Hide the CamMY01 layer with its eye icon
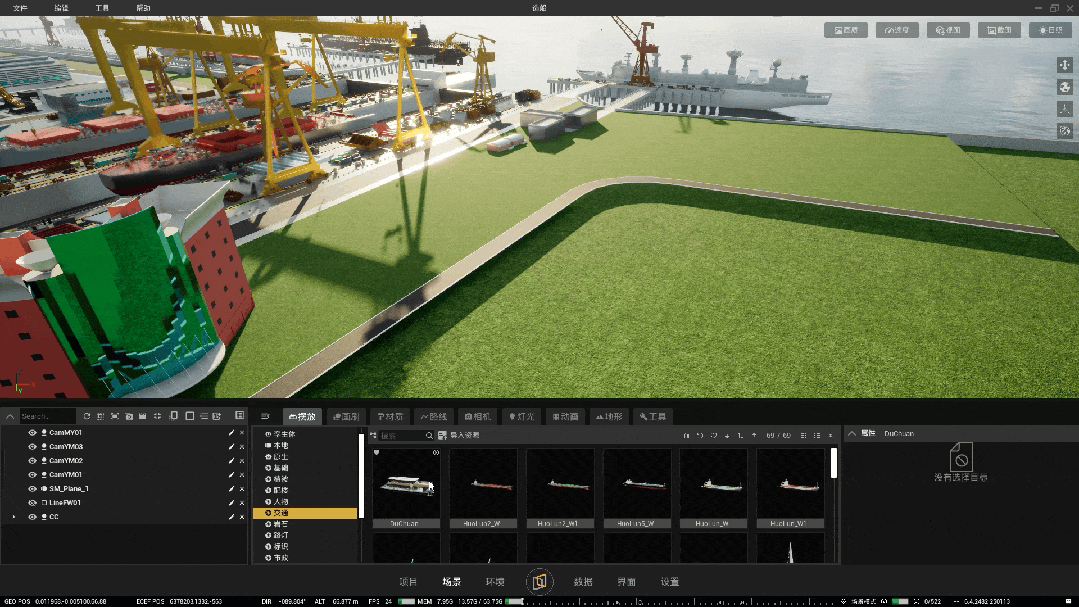The image size is (1079, 607). [x=32, y=433]
